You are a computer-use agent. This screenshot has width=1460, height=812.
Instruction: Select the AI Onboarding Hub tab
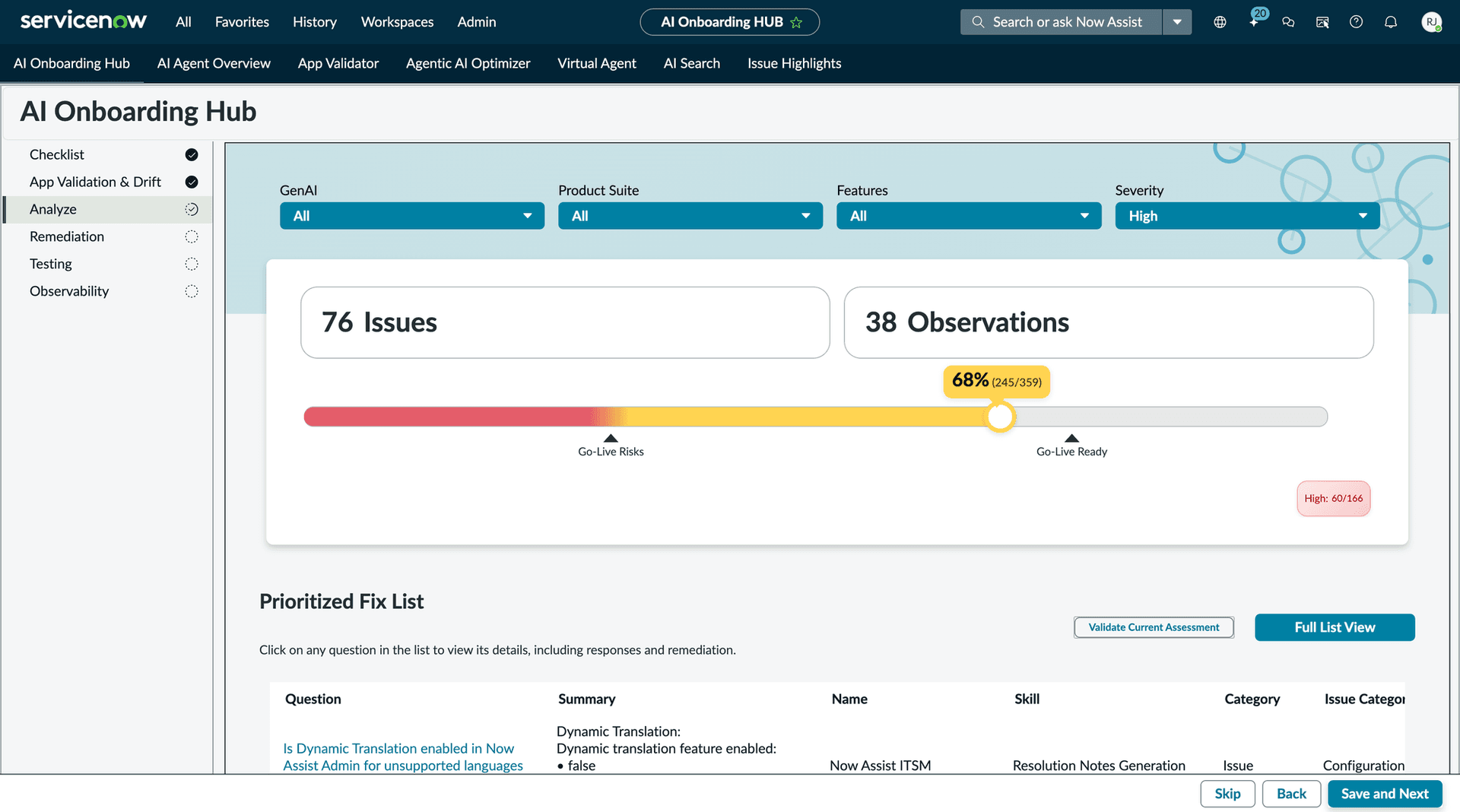coord(71,63)
